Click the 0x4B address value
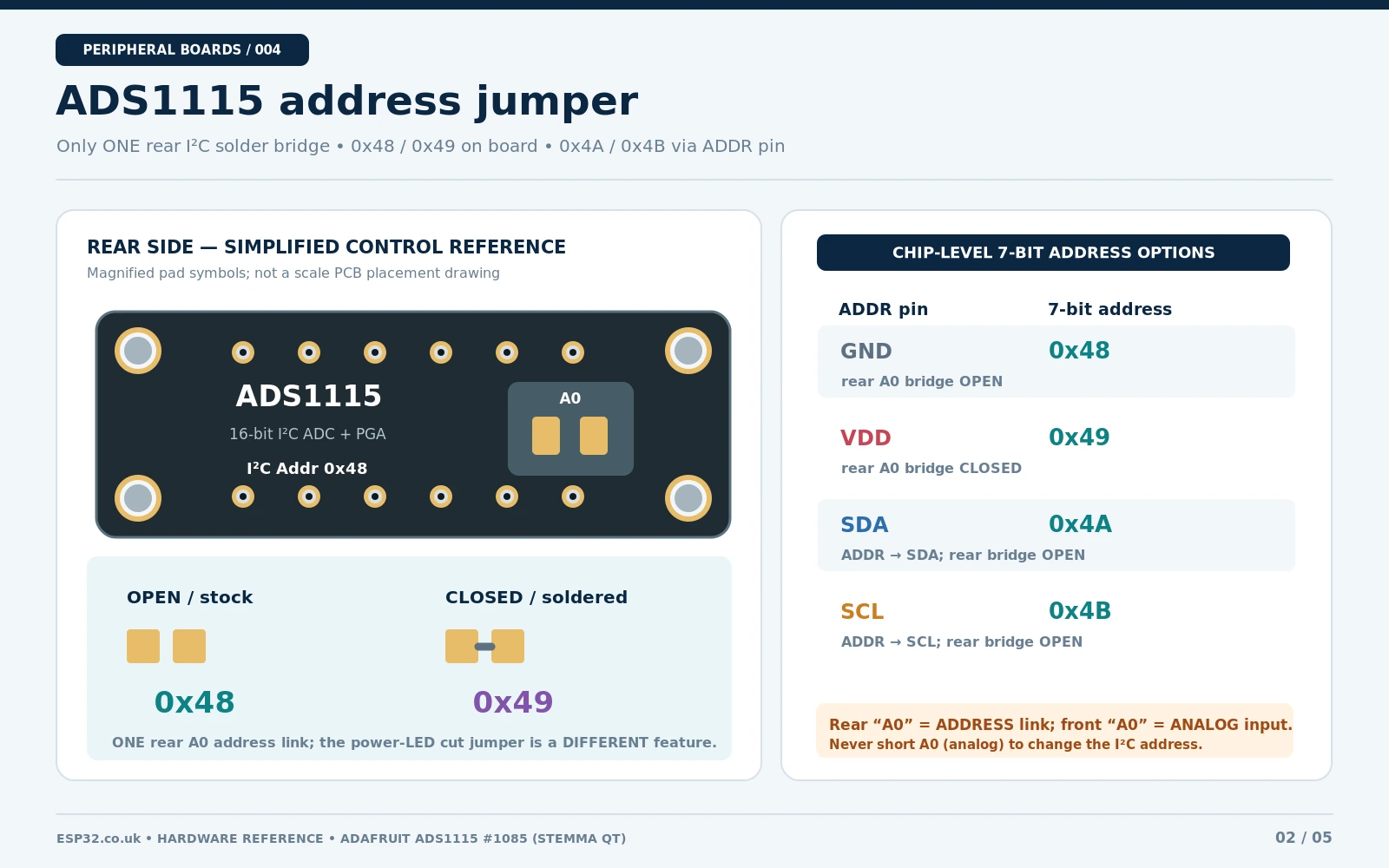1389x868 pixels. coord(1080,611)
